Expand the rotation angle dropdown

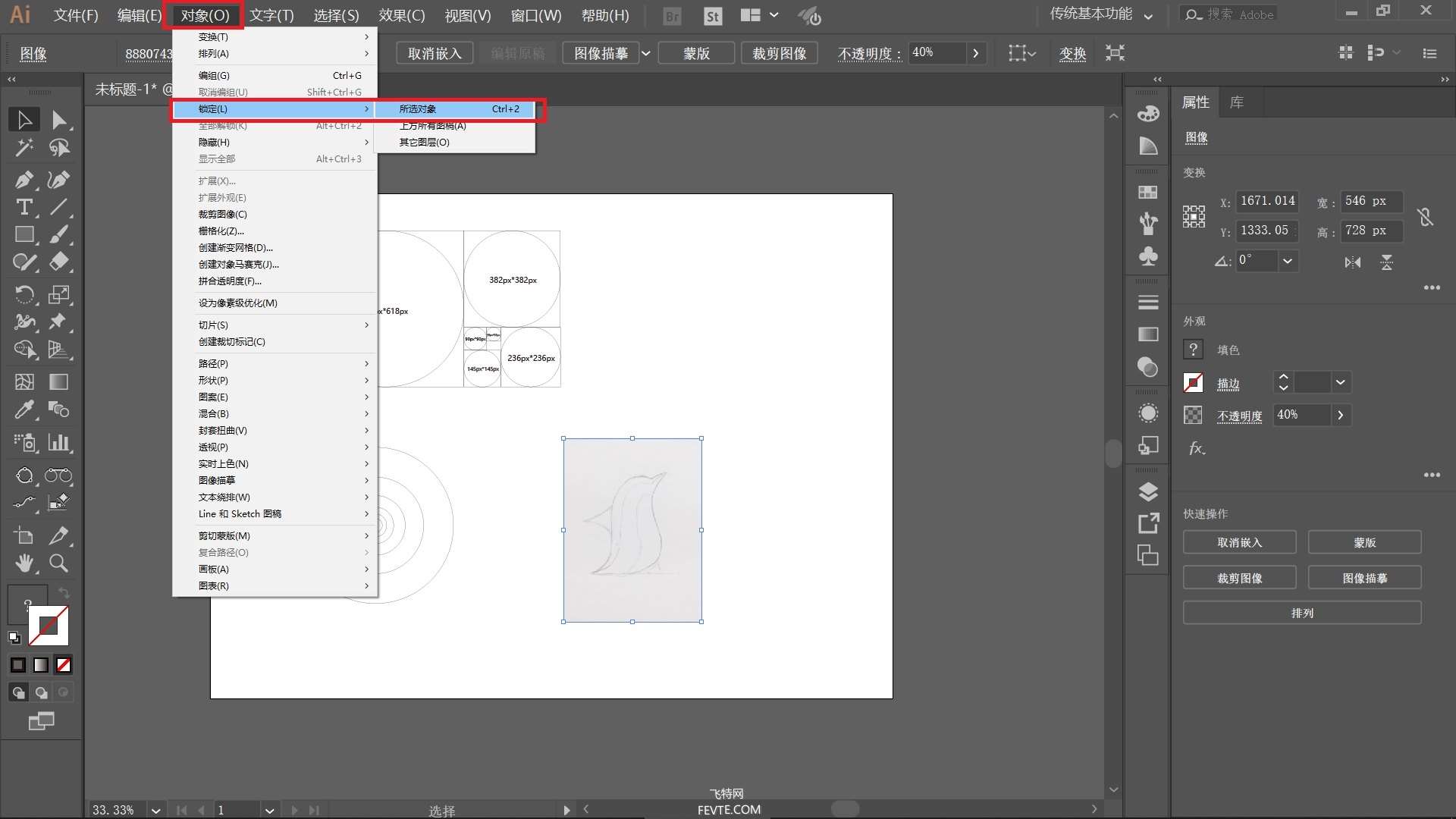[x=1288, y=261]
